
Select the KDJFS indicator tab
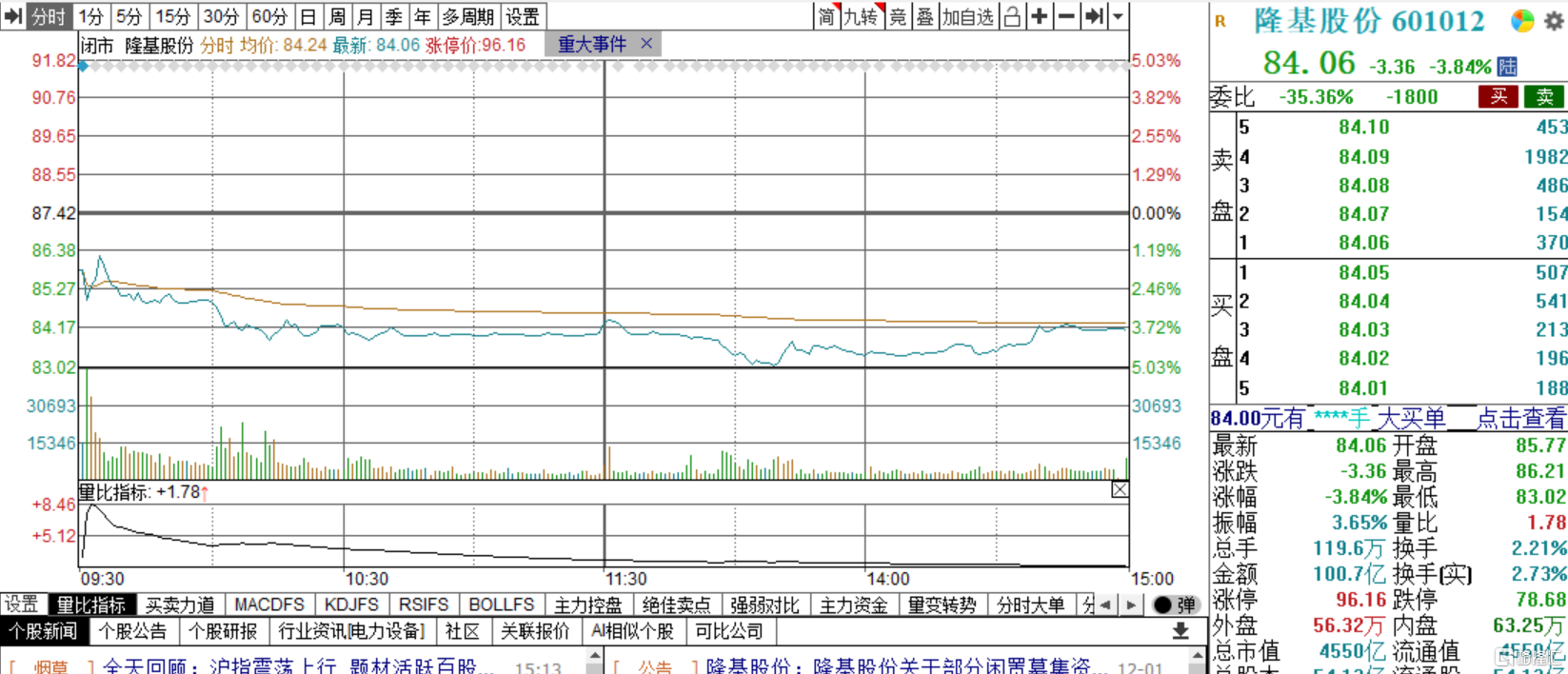click(x=351, y=605)
